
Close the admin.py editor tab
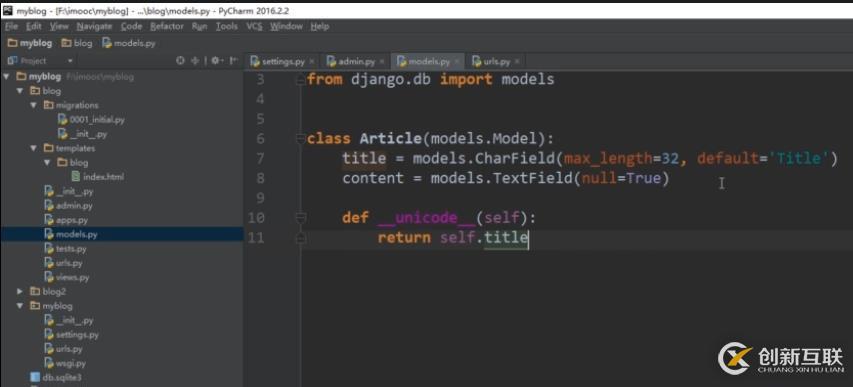click(x=382, y=62)
